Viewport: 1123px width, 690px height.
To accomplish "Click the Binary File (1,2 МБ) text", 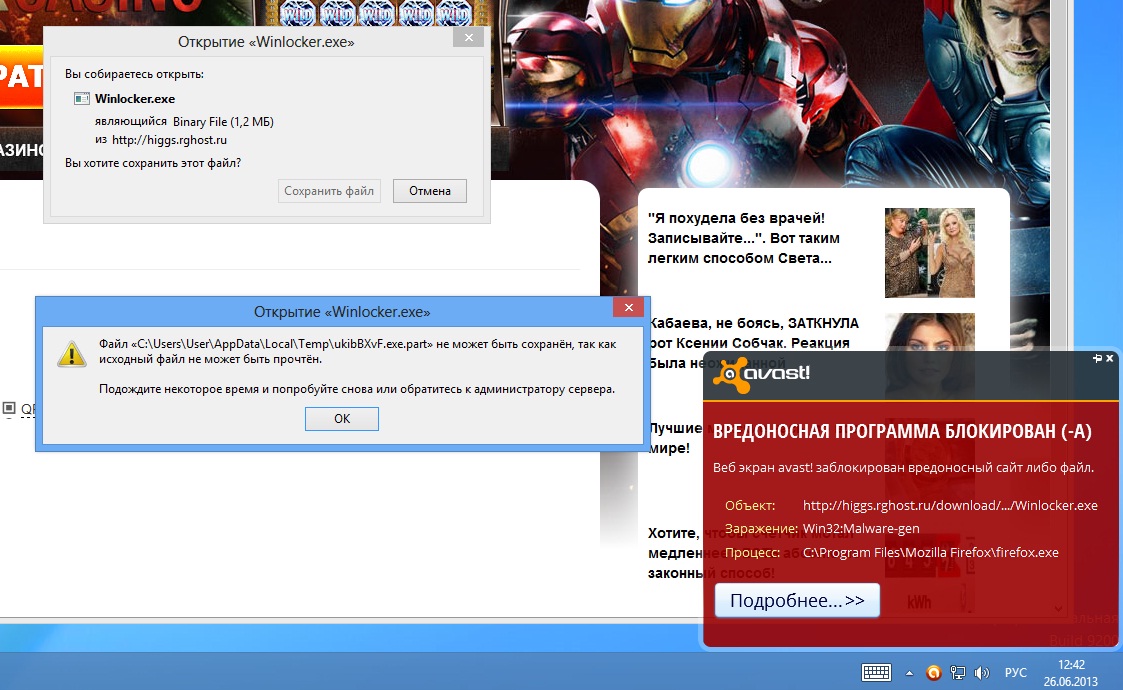I will tap(223, 122).
